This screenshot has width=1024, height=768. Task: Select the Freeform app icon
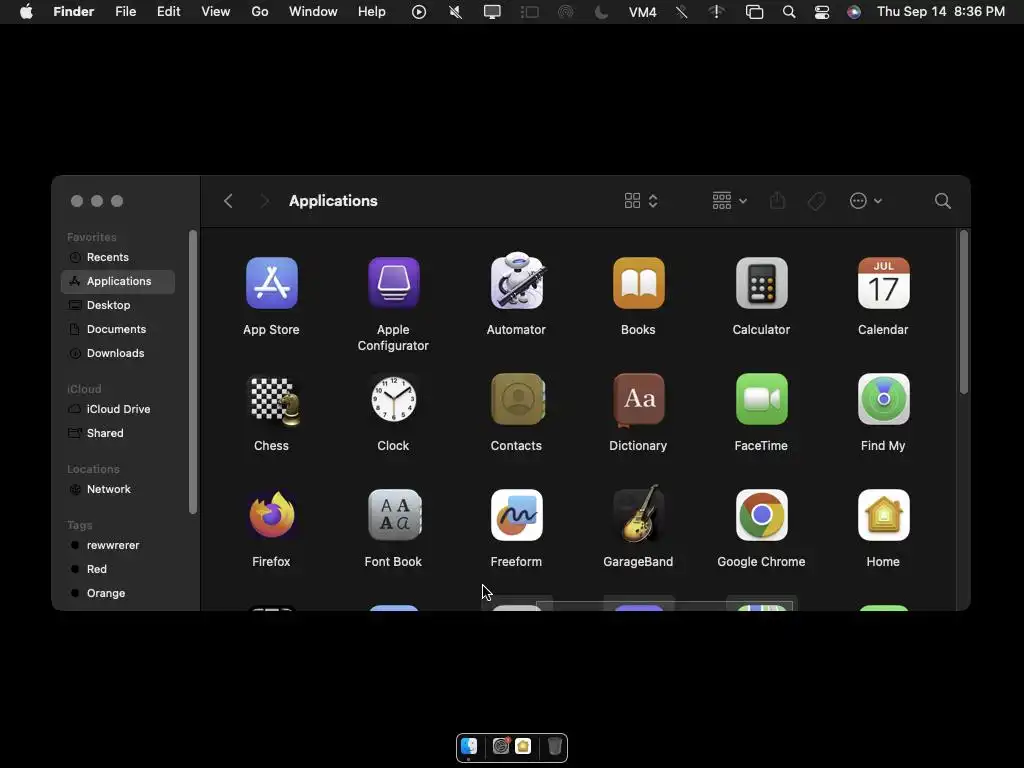(x=517, y=515)
